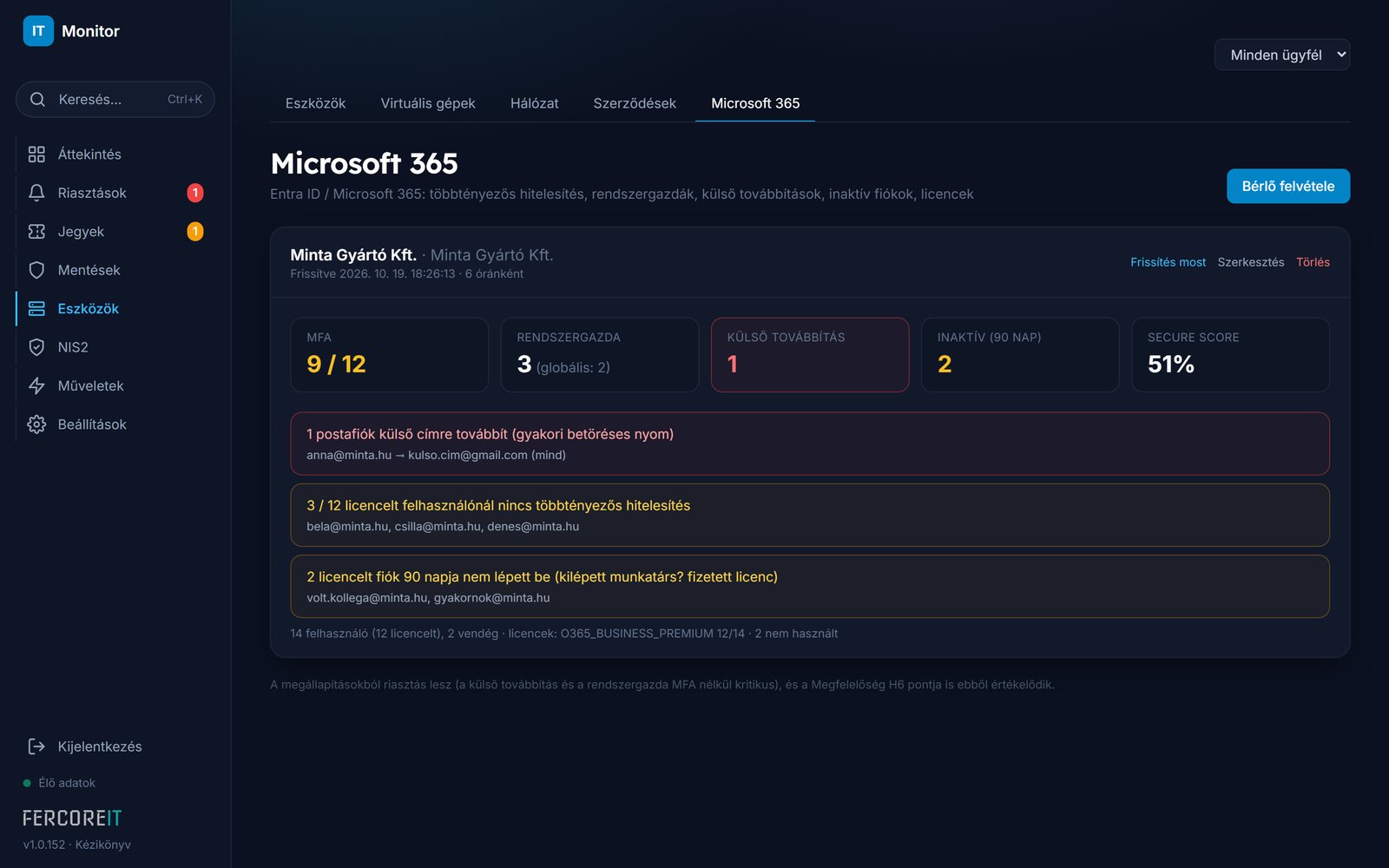The width and height of the screenshot is (1389, 868).
Task: Click the missing MFA users warning
Action: tap(810, 515)
